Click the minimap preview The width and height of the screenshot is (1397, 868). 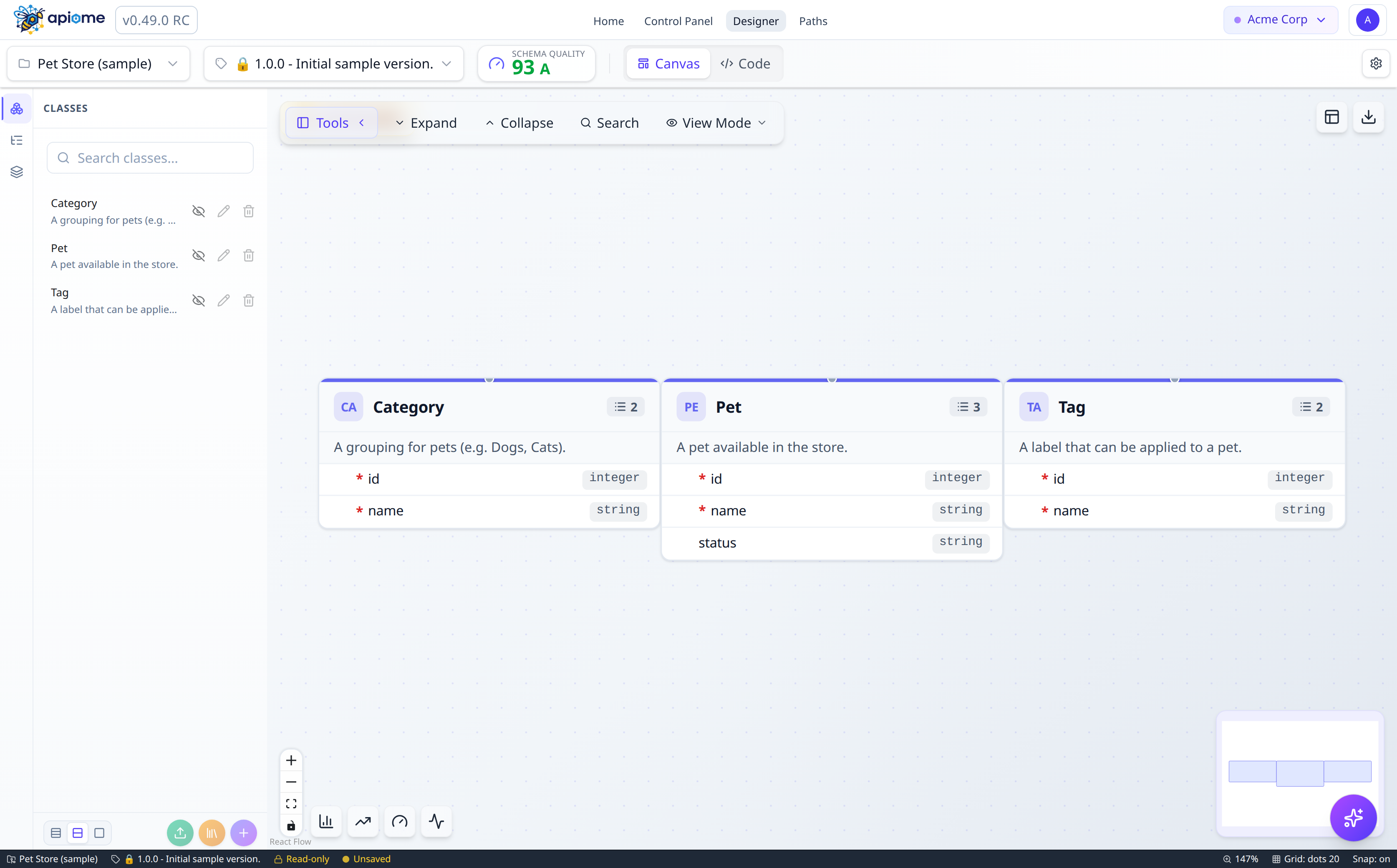pyautogui.click(x=1300, y=773)
